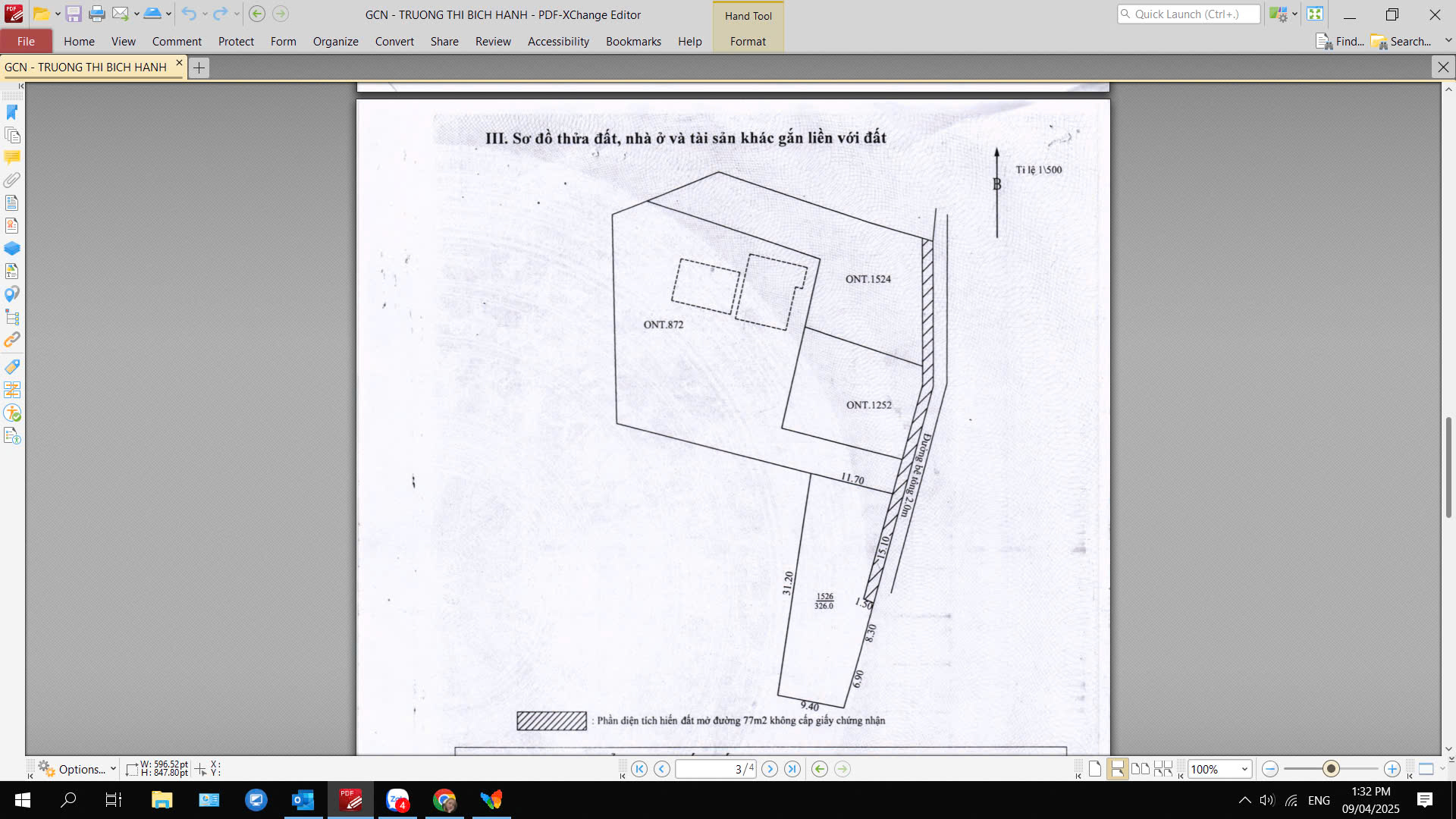
Task: Expand the 100% zoom level dropdown
Action: 1244,769
